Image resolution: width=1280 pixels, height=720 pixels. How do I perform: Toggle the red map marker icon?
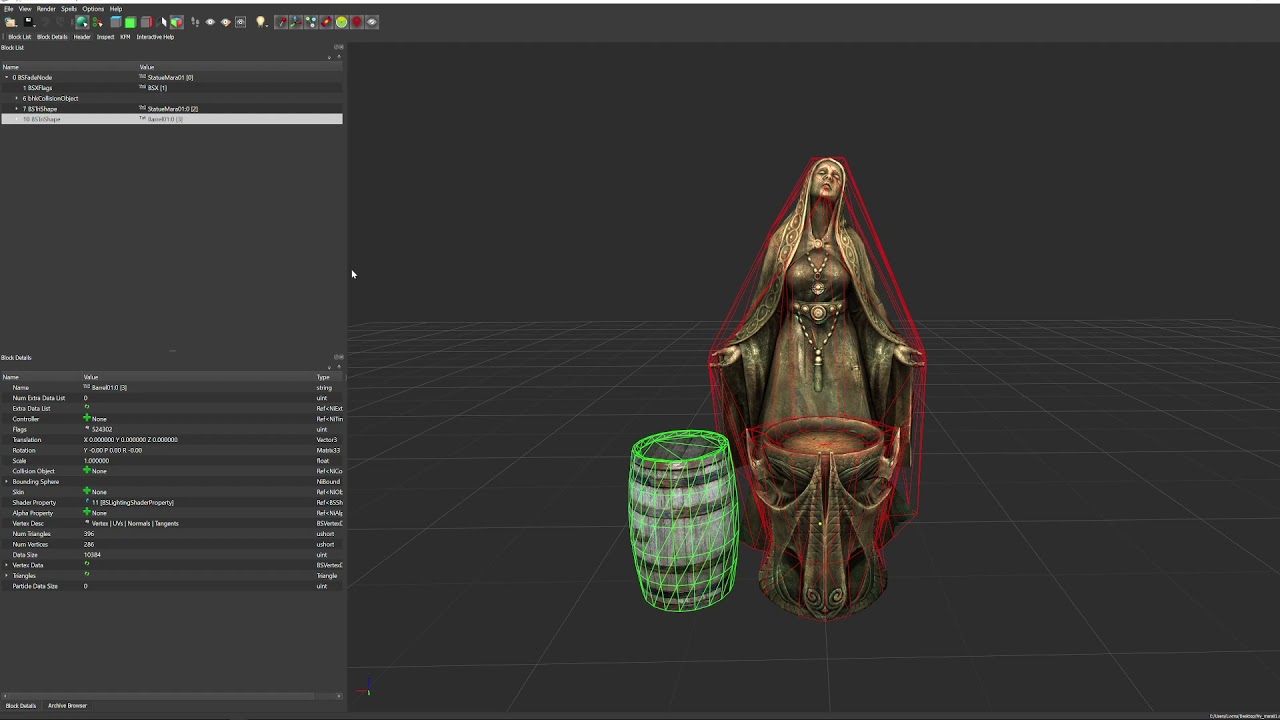click(x=356, y=22)
